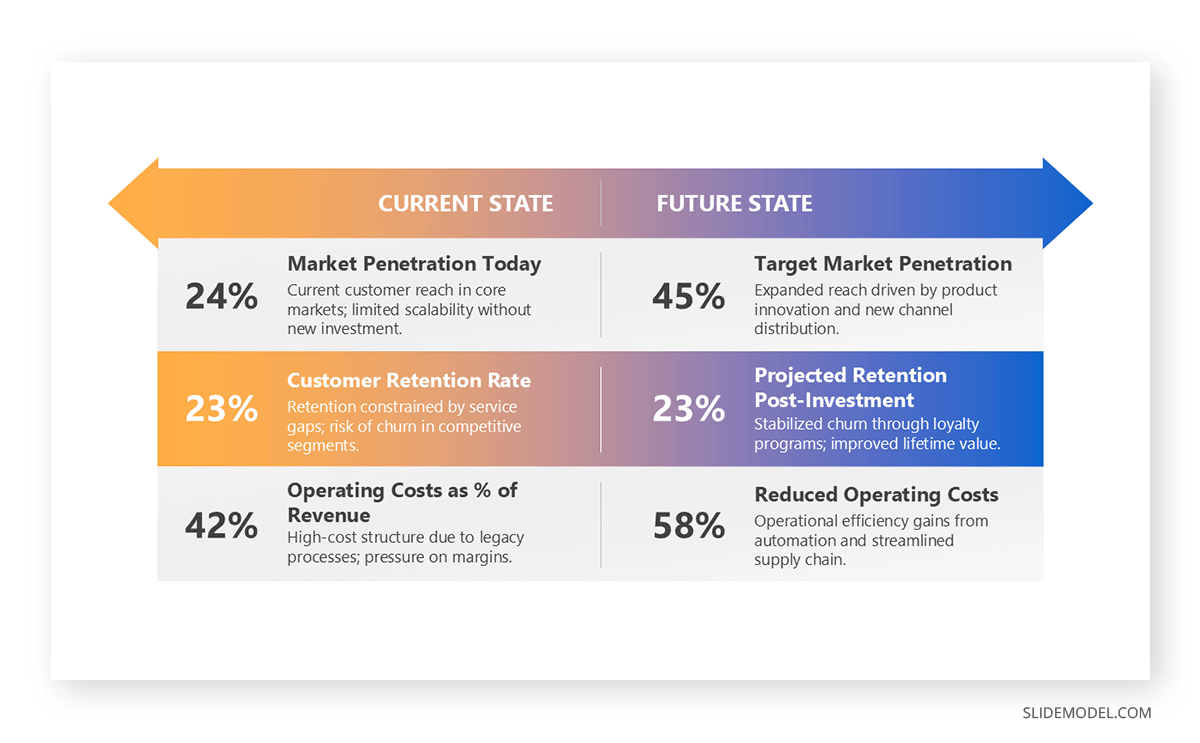The width and height of the screenshot is (1200, 743).
Task: Open the SLIDEMODEL.COM watermark link
Action: coord(1086,713)
